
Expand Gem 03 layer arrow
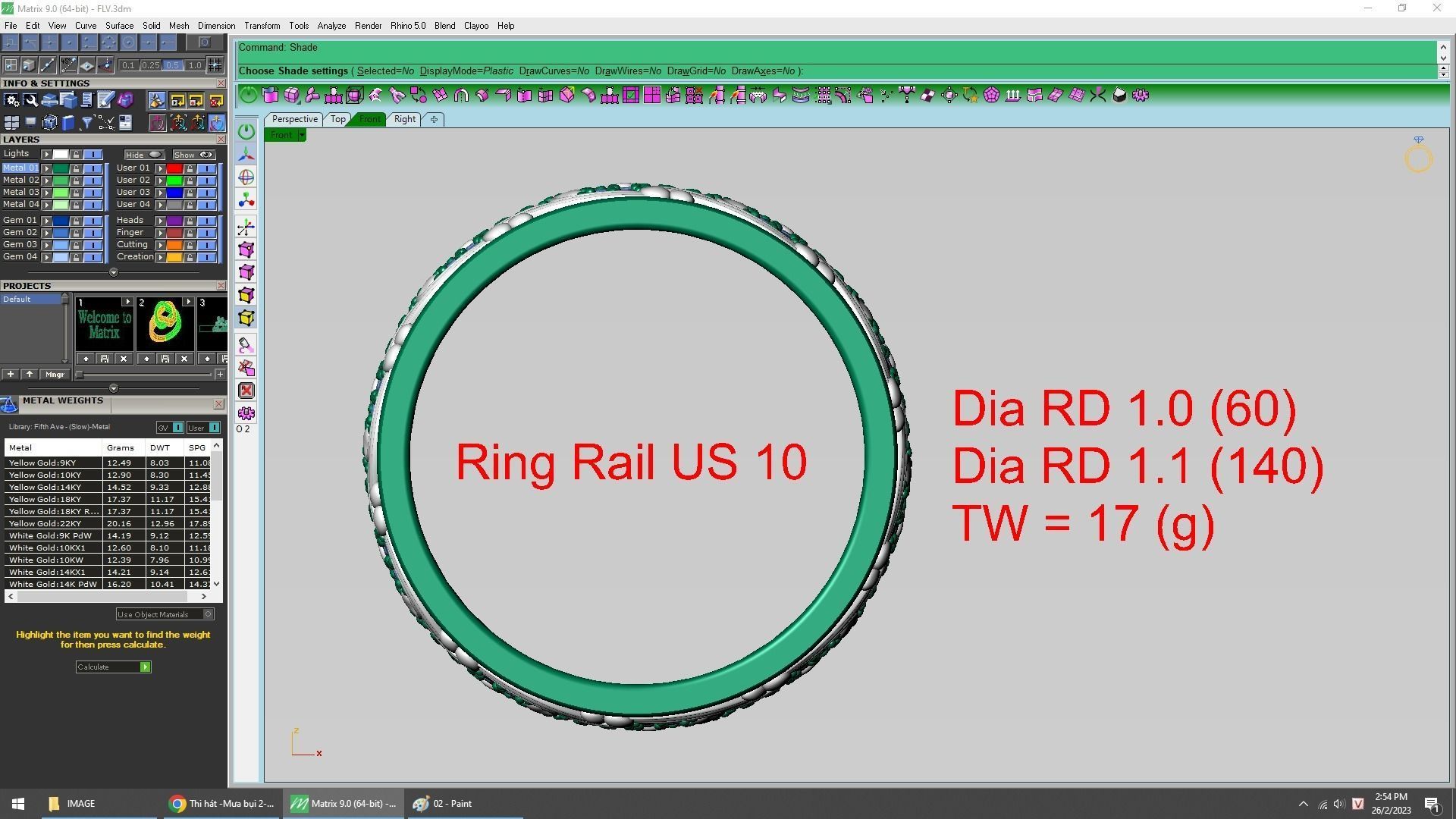[46, 245]
